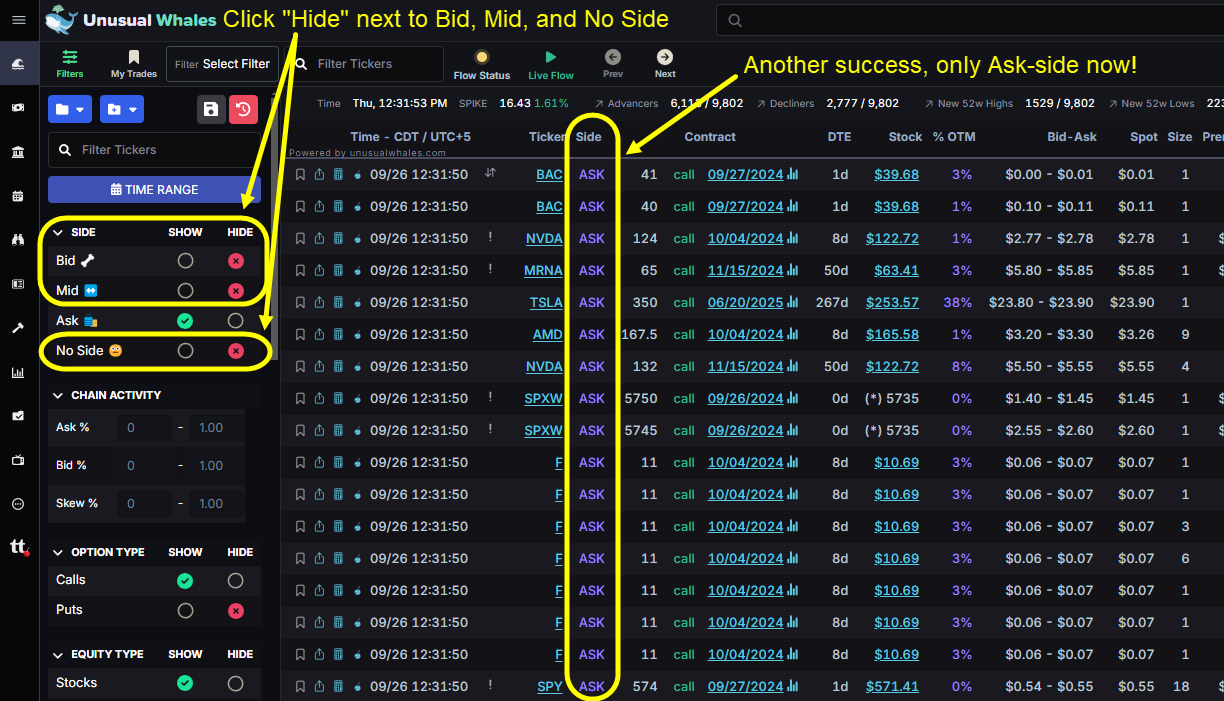Screen dimensions: 1224x701
Task: Click the Flow Status orange indicator icon
Action: pyautogui.click(x=481, y=57)
